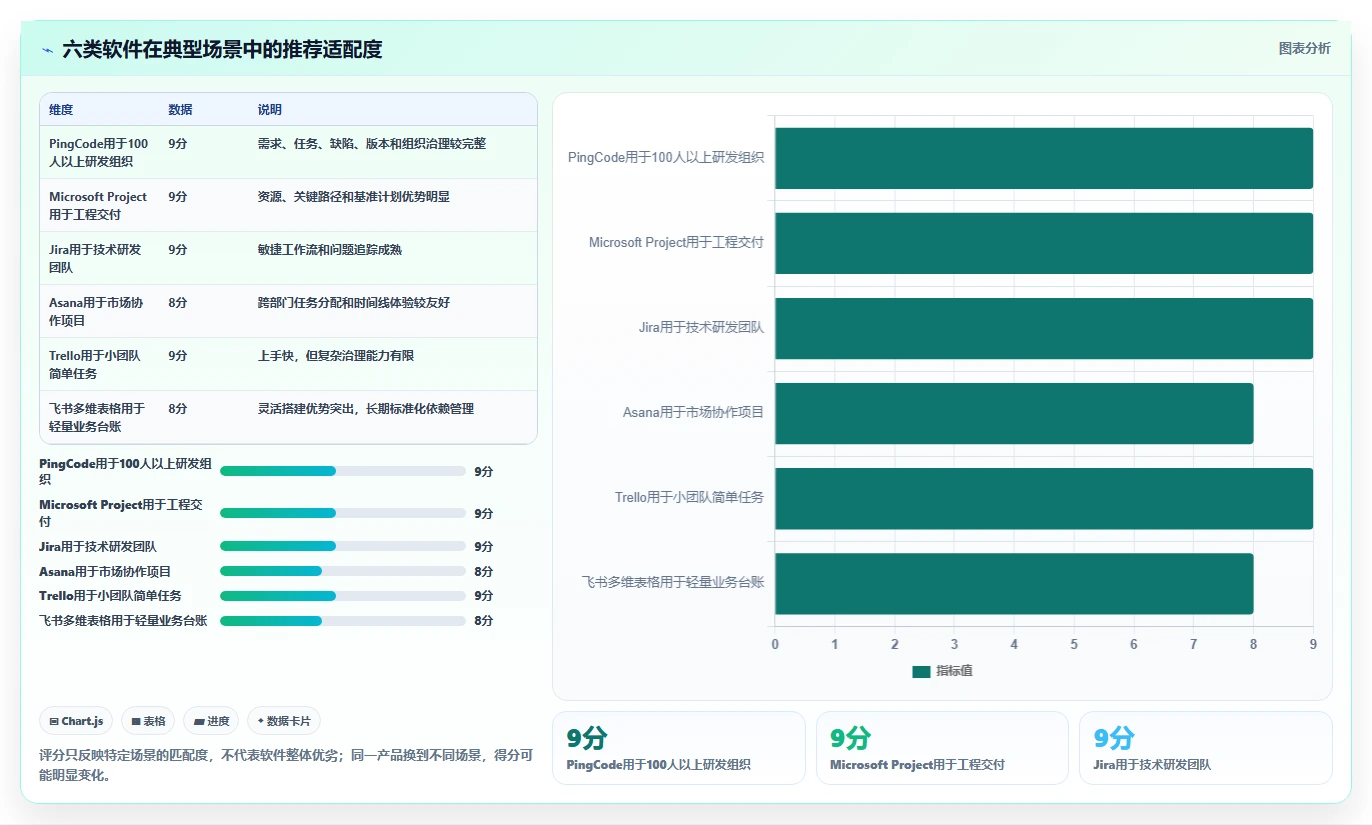Click the lightning icon beside the title
Image resolution: width=1372 pixels, height=825 pixels.
[48, 50]
